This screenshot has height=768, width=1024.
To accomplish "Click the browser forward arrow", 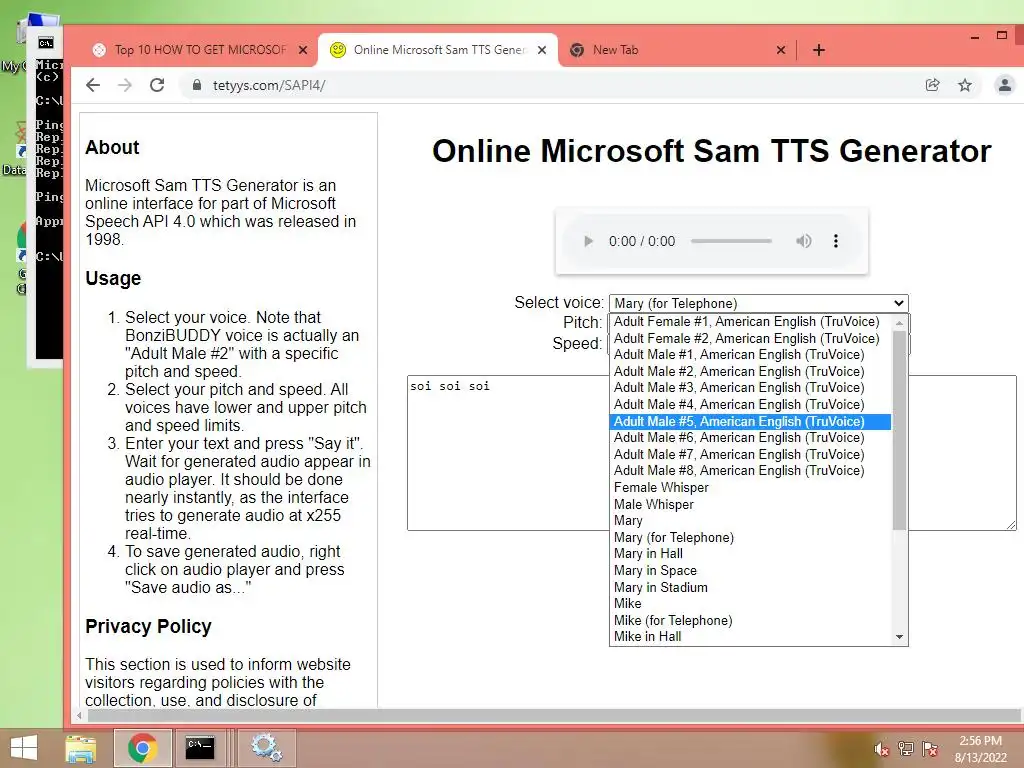I will [x=125, y=85].
